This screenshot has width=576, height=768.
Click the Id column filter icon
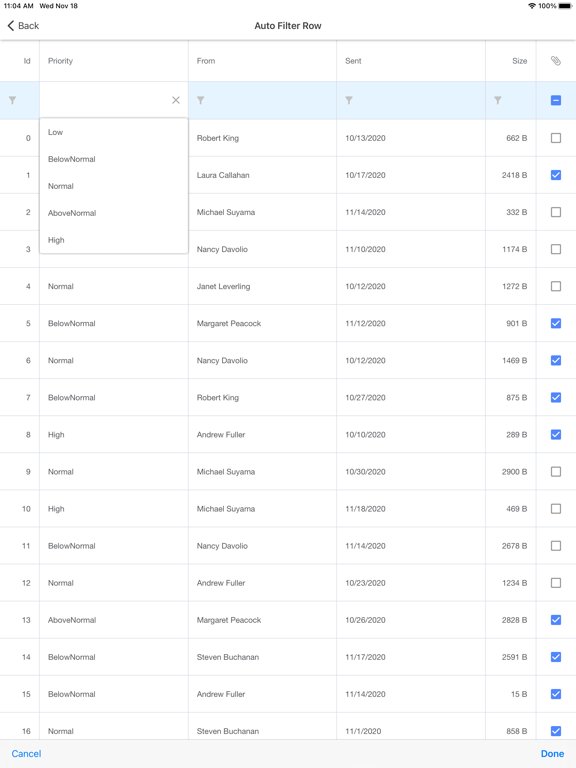coord(13,100)
